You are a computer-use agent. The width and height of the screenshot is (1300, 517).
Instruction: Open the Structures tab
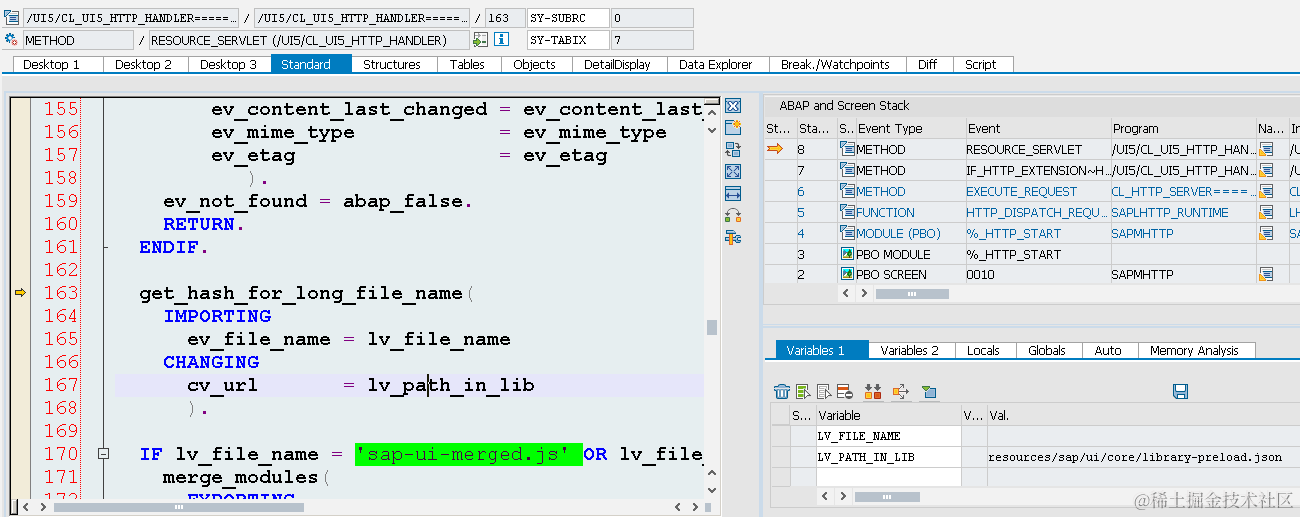392,64
